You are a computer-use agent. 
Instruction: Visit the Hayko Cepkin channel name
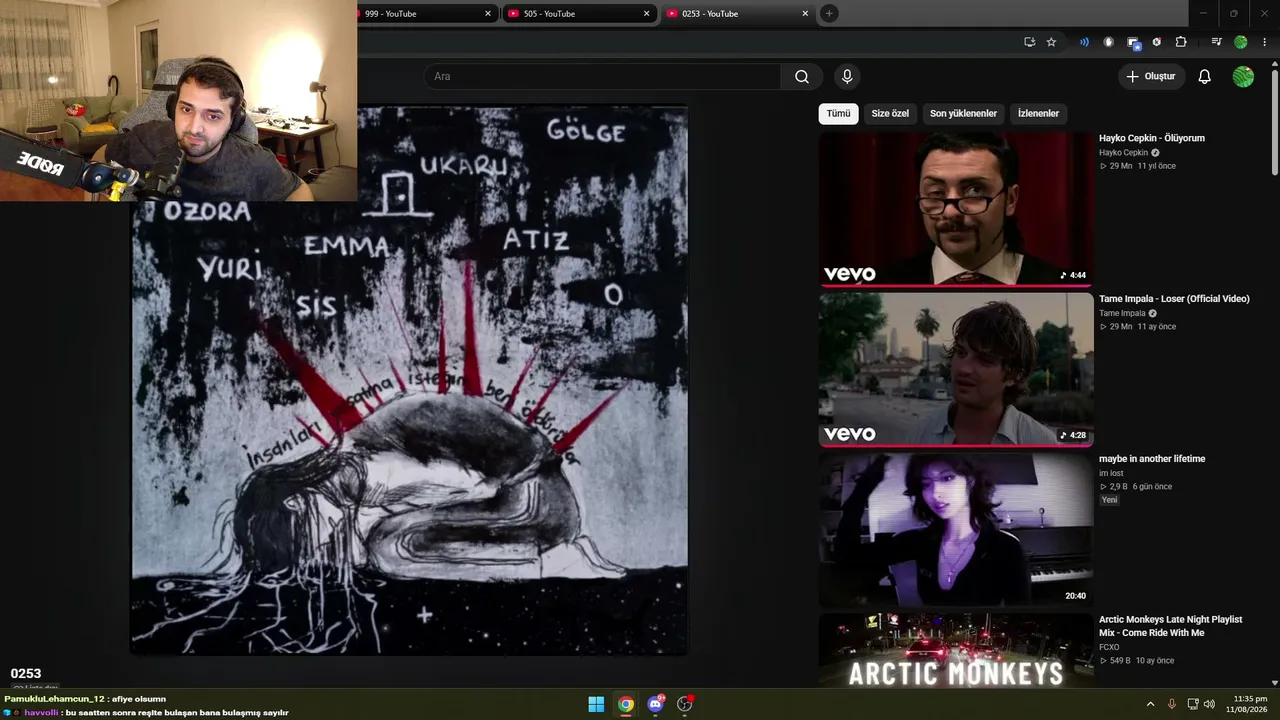pyautogui.click(x=1124, y=153)
